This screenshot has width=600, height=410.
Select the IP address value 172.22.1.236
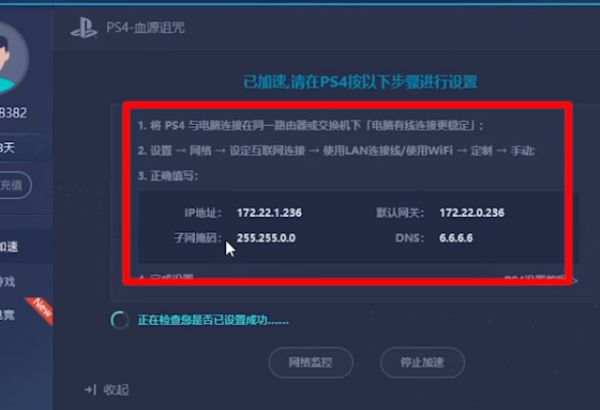[x=269, y=213]
